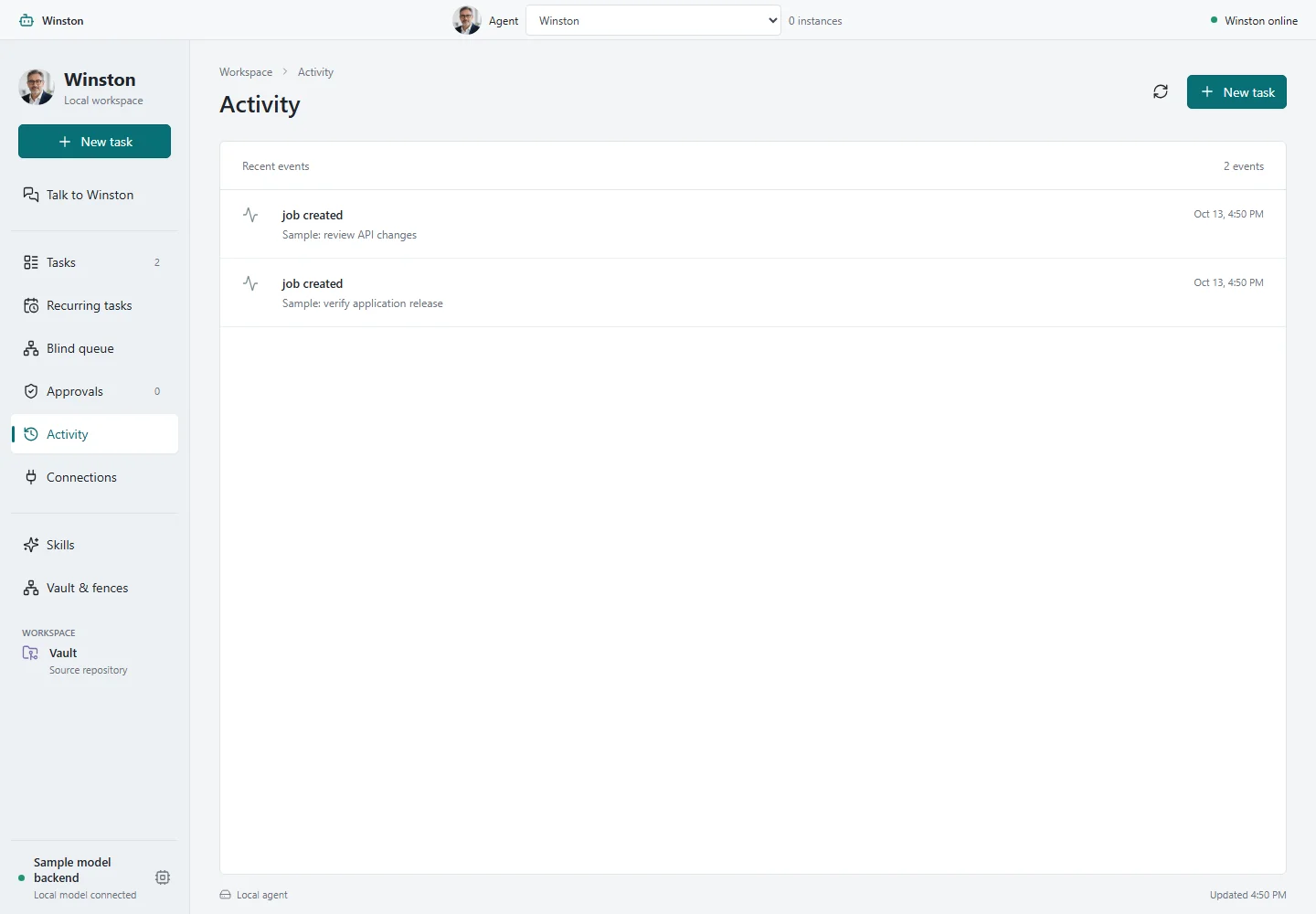This screenshot has width=1316, height=914.
Task: Click pulse icon for review API changes event
Action: click(x=250, y=215)
